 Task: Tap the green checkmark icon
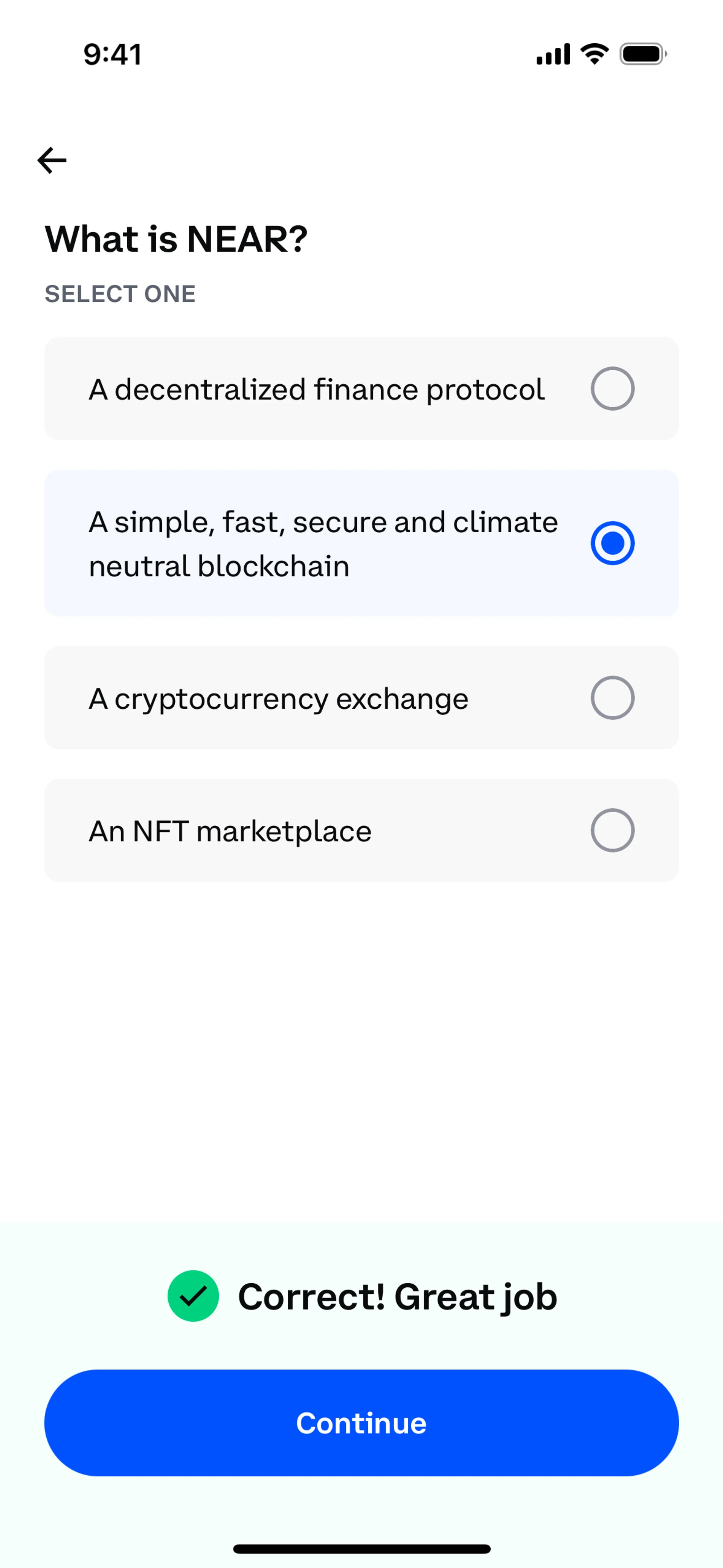pos(193,1296)
